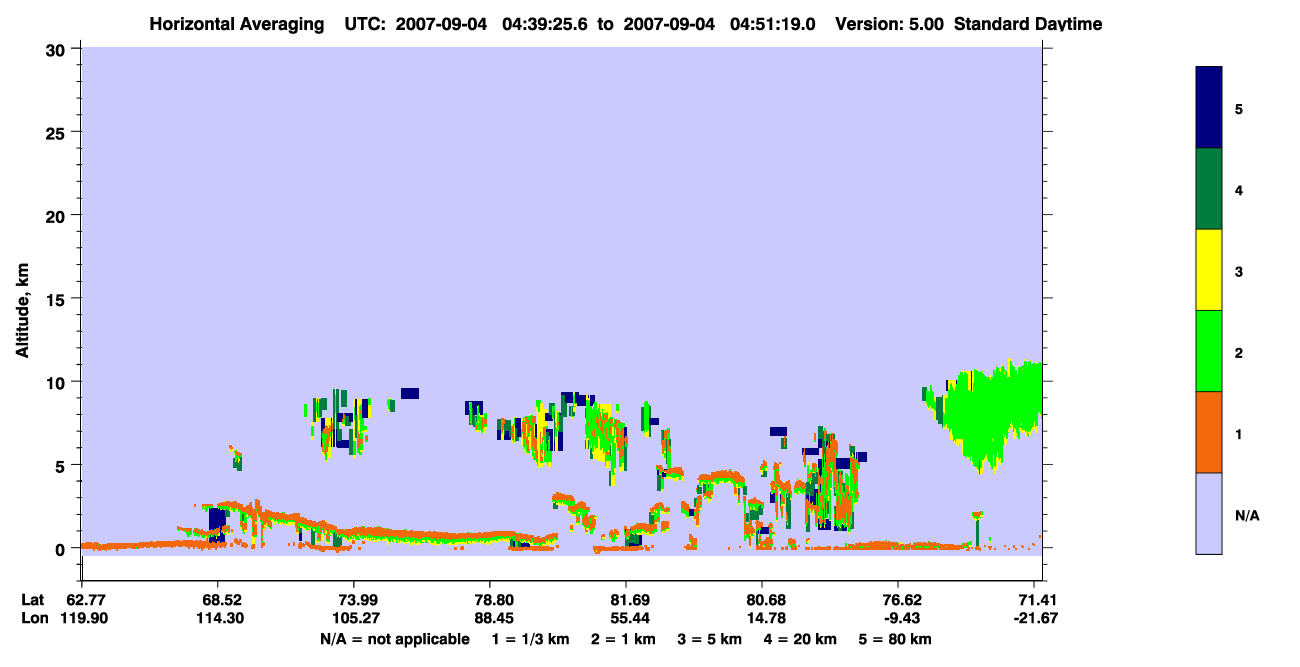Click the longitude value -21.67
This screenshot has width=1300, height=667.
1035,618
